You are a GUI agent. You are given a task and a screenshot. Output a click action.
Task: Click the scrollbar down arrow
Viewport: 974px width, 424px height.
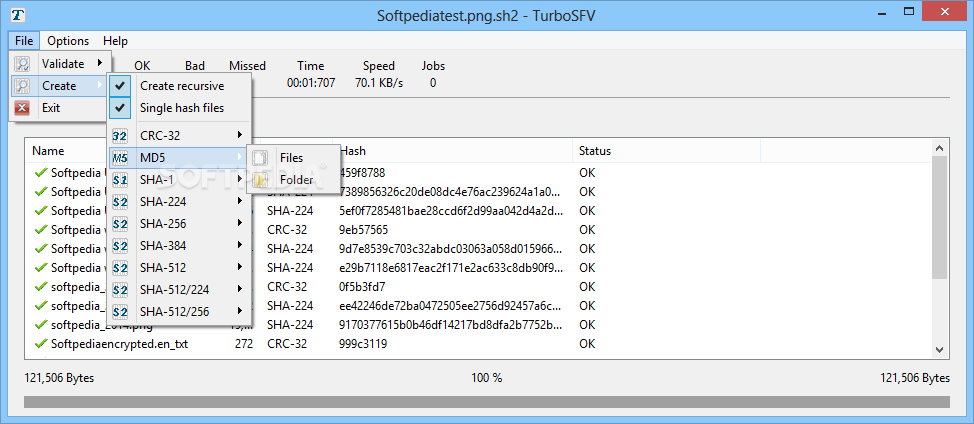[940, 350]
